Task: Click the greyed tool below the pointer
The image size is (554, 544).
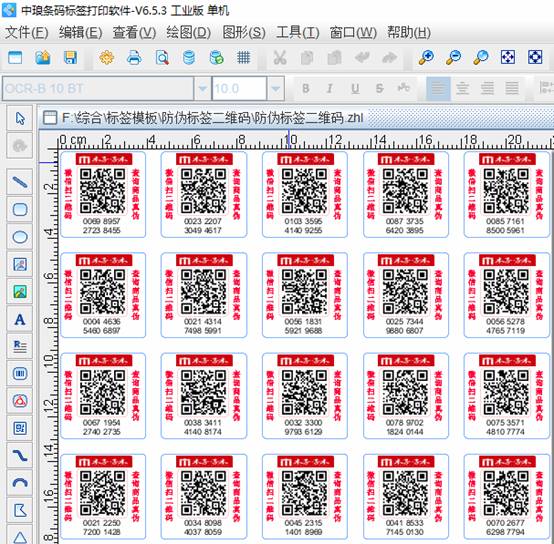Action: click(20, 145)
